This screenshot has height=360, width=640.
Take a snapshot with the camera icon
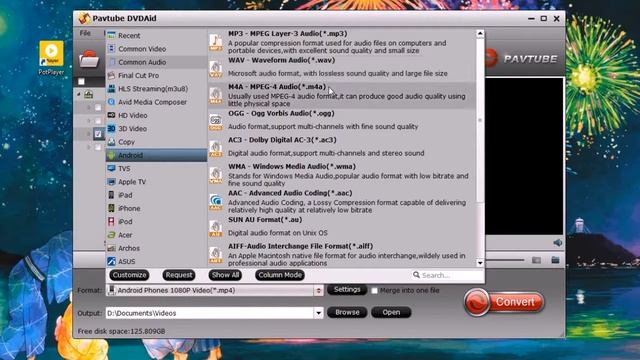(x=536, y=260)
